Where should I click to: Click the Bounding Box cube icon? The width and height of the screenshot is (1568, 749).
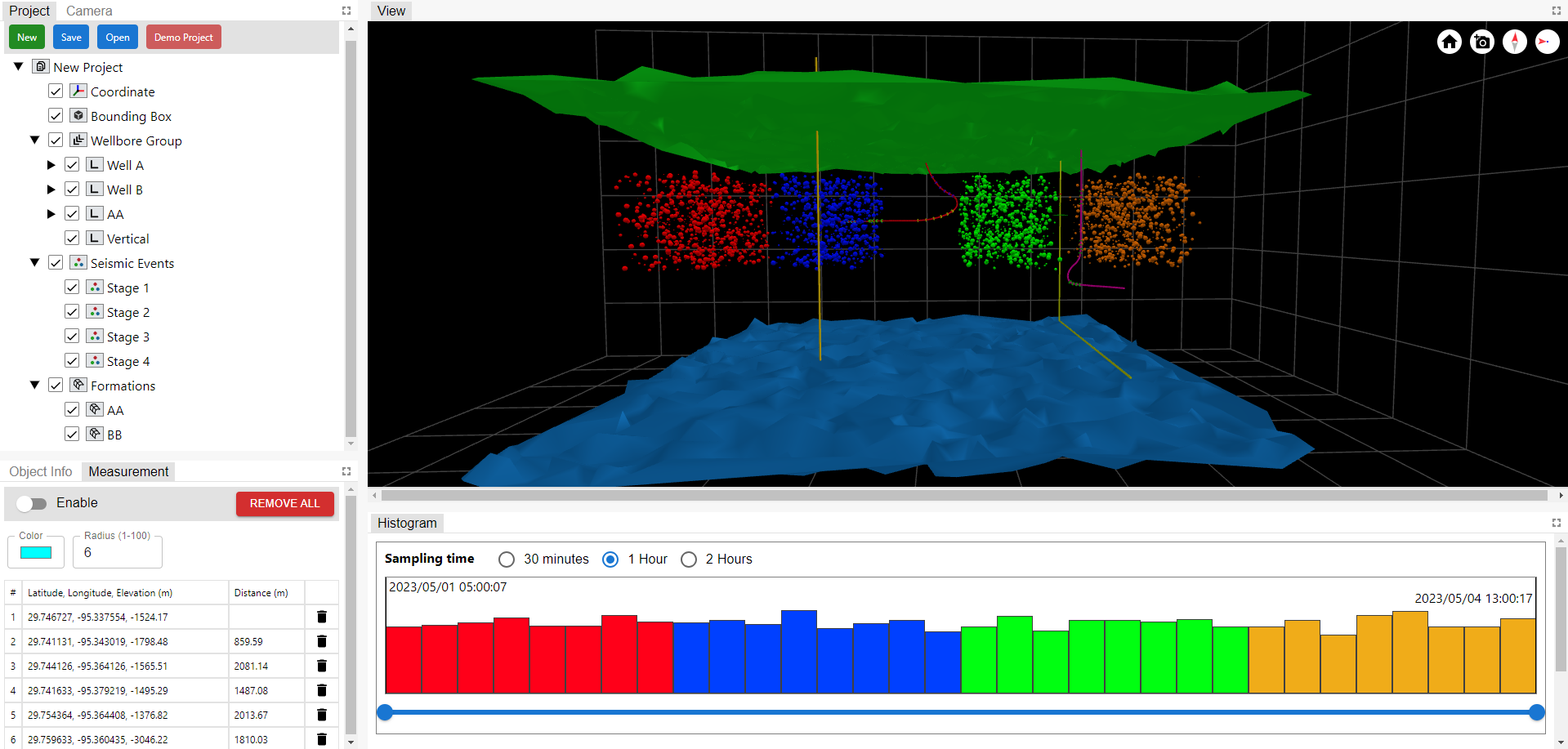click(x=78, y=116)
